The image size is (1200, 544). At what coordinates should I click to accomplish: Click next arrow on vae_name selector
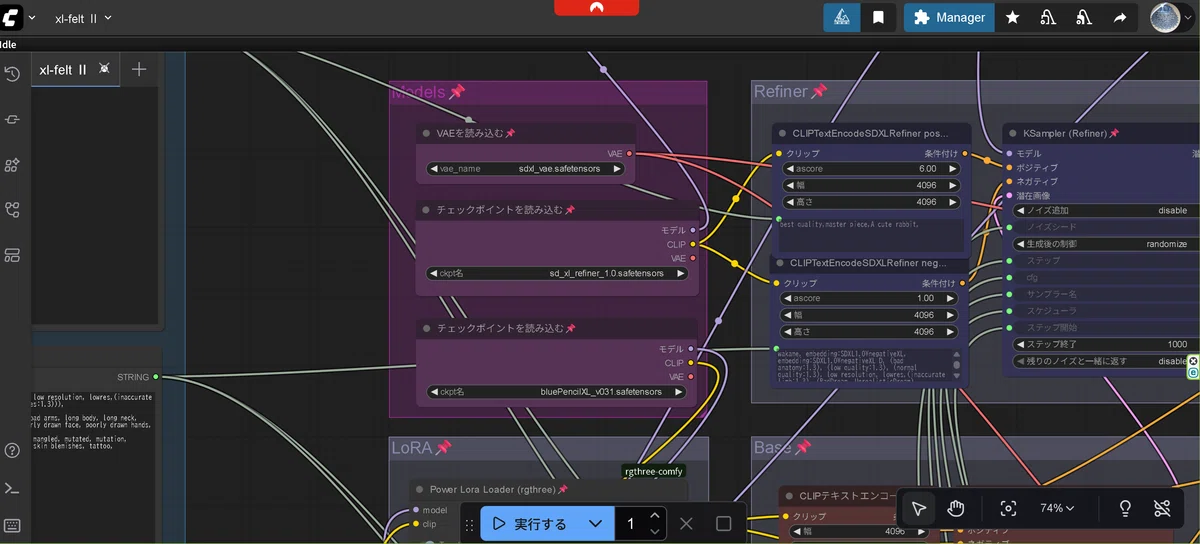(x=617, y=169)
